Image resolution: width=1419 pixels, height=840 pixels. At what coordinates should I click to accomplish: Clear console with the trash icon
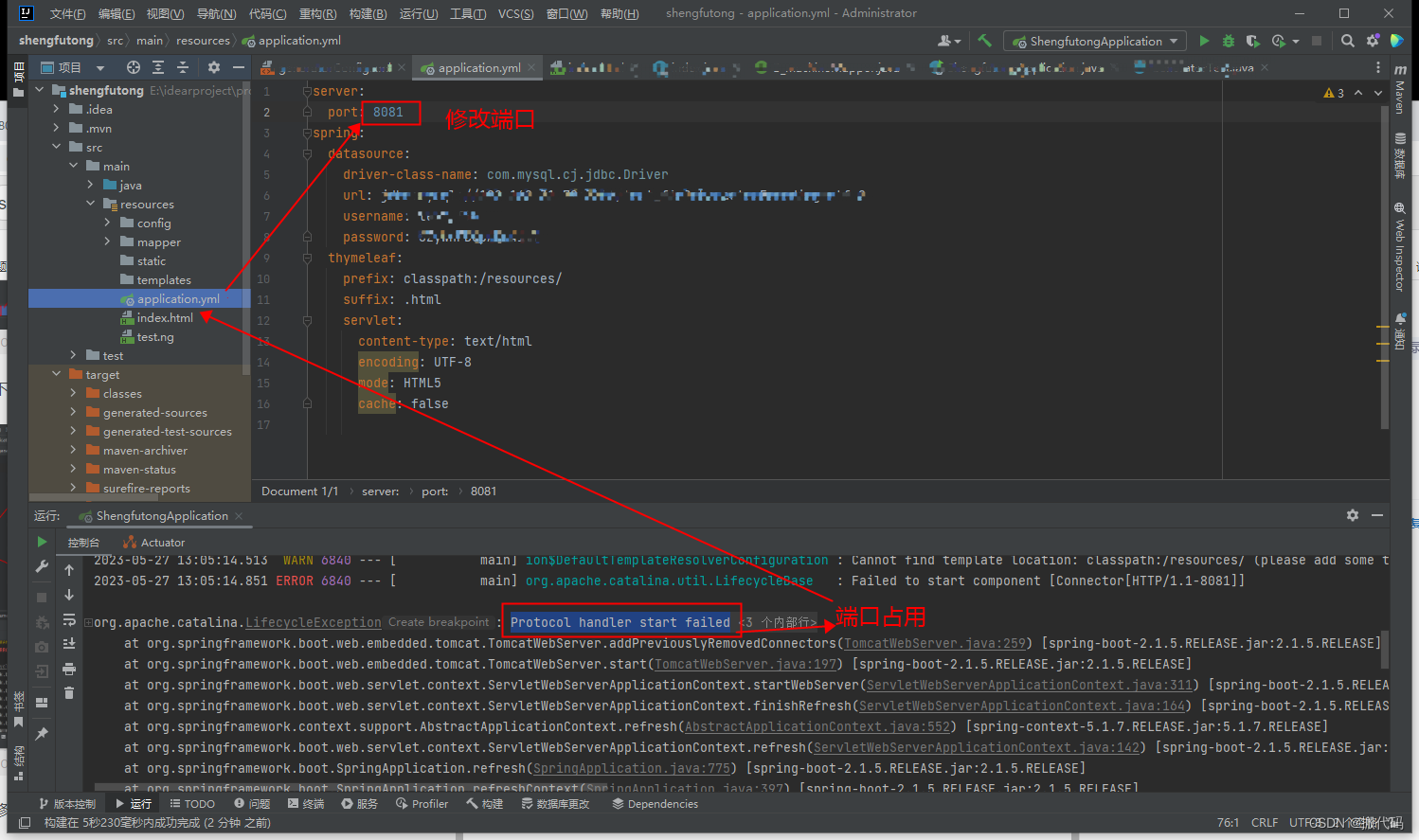point(69,693)
